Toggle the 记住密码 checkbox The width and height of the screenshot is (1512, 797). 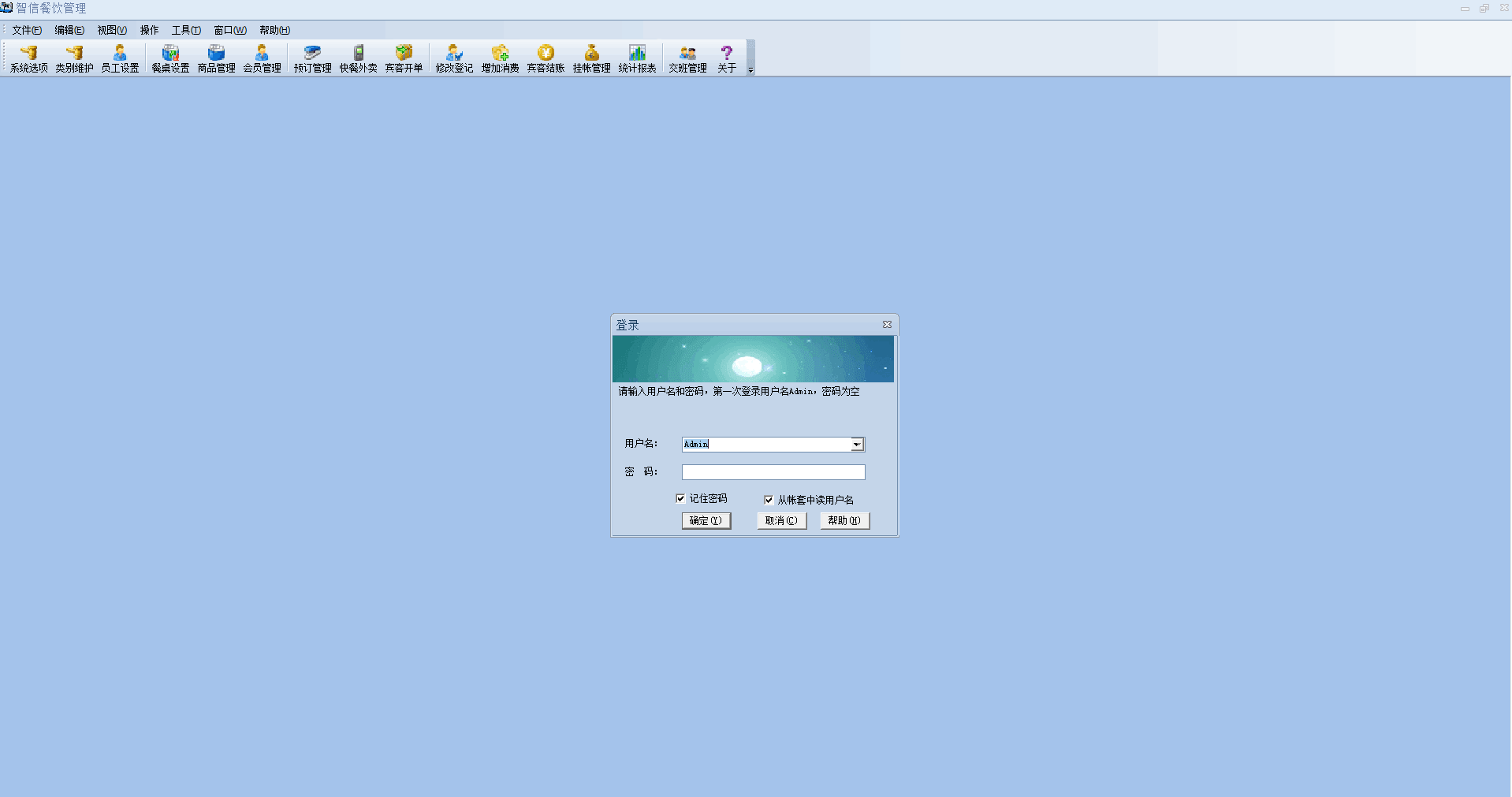pyautogui.click(x=680, y=498)
